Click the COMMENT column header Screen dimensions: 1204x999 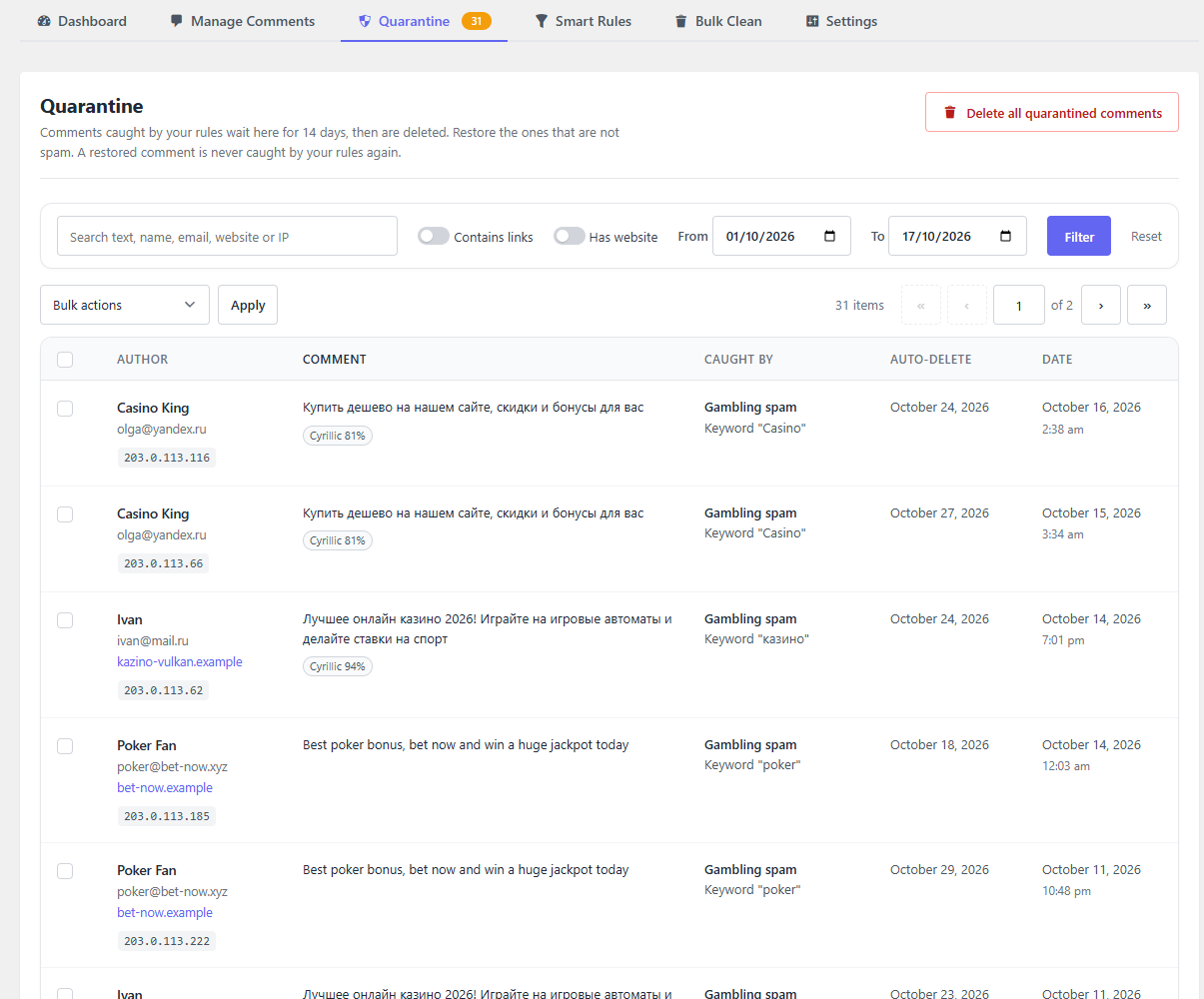click(335, 360)
